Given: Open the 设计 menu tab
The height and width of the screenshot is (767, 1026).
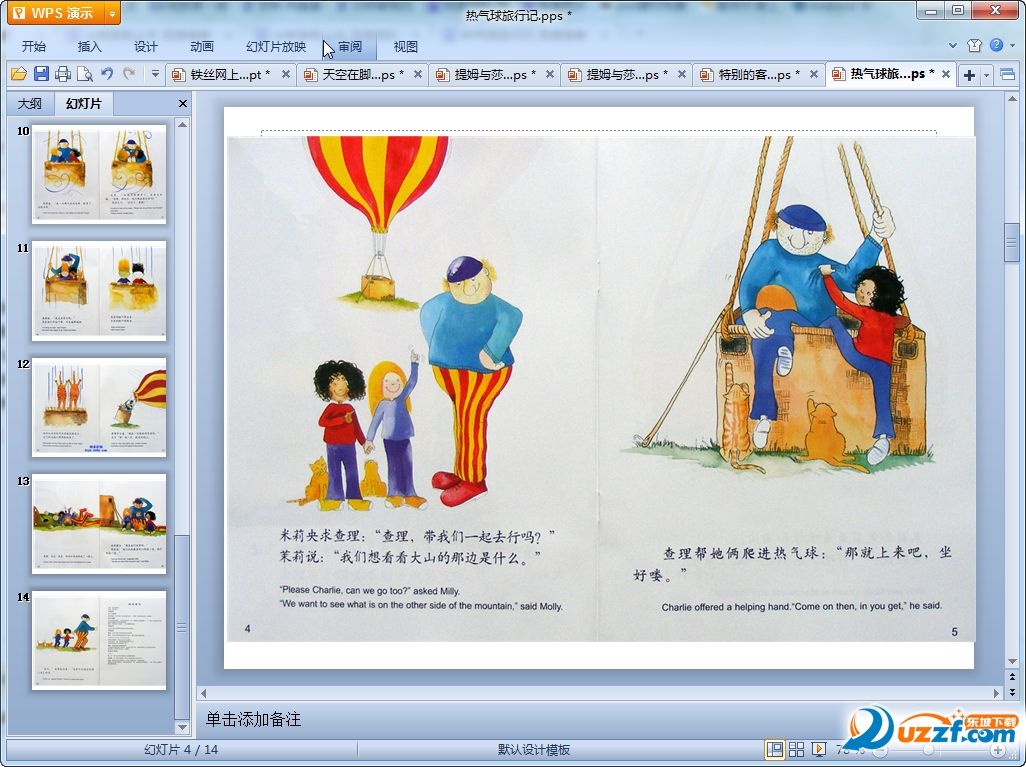Looking at the screenshot, I should pyautogui.click(x=145, y=46).
